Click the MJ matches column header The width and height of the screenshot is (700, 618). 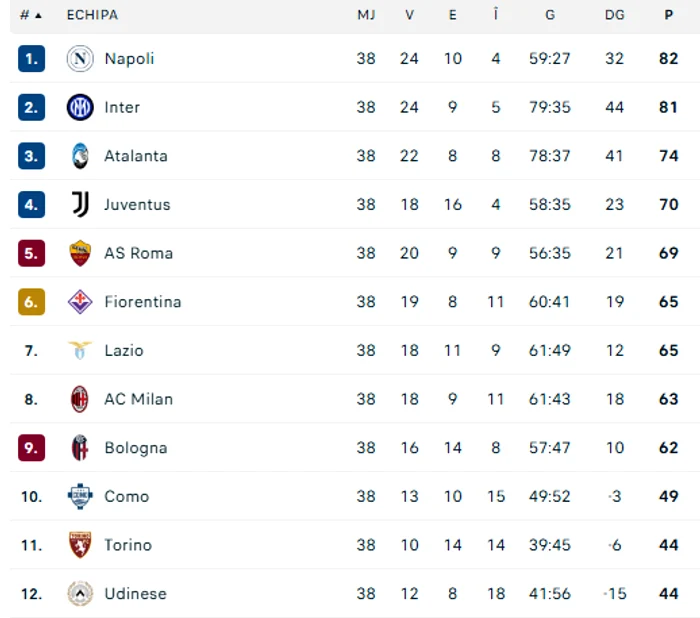366,15
